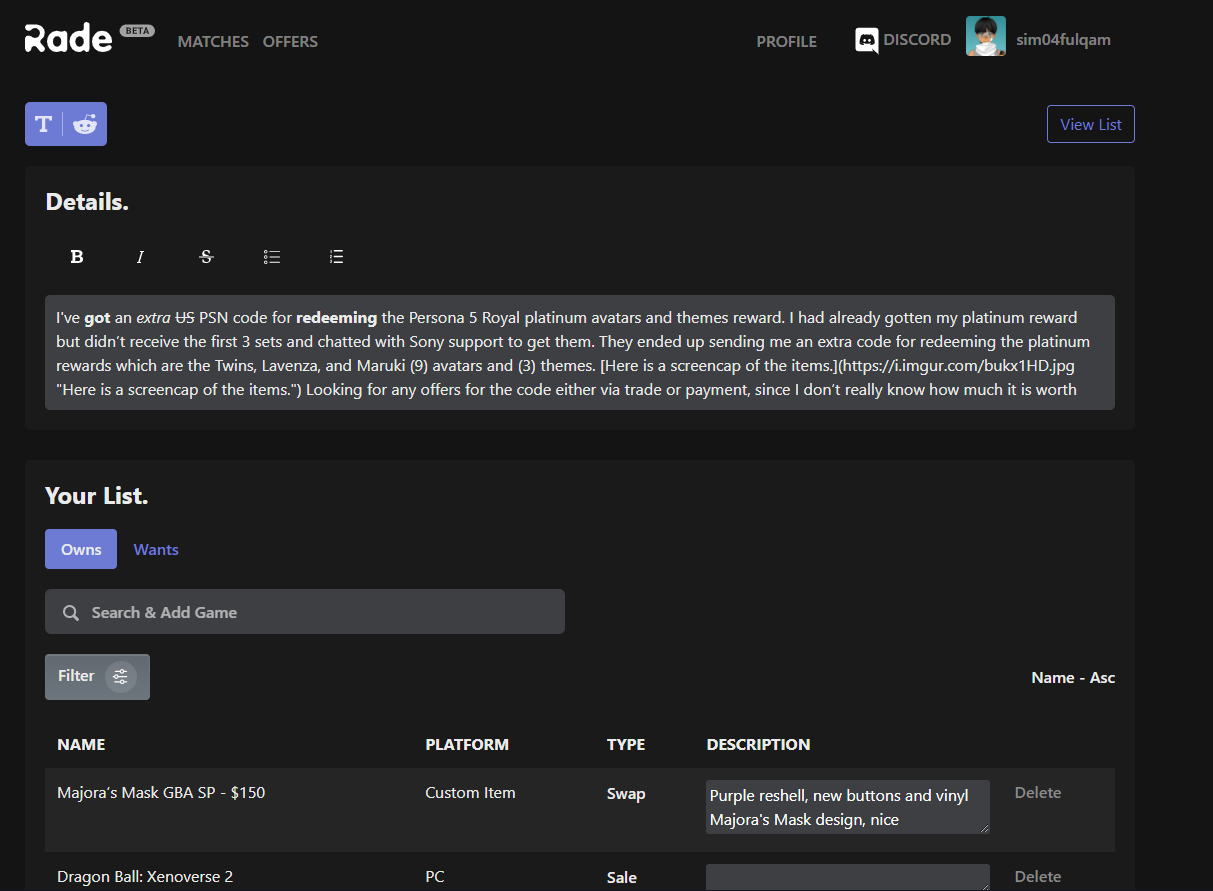Edit the Majora's Mask description box
Viewport: 1213px width, 891px height.
[x=848, y=807]
